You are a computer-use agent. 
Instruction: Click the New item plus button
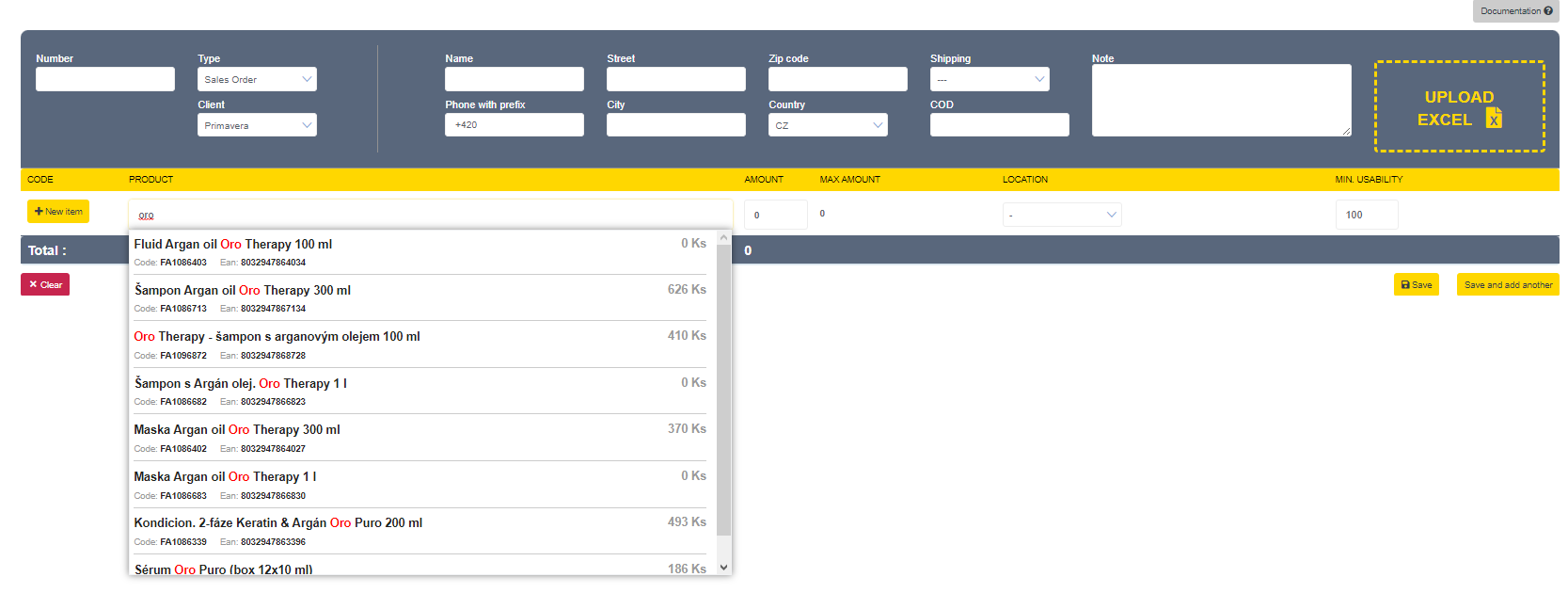click(x=58, y=212)
